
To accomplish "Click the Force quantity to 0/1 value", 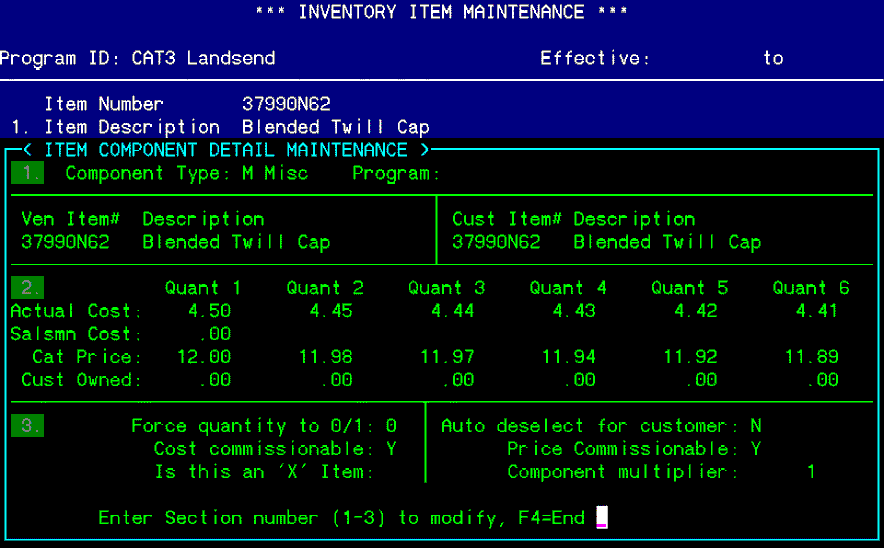I will (392, 426).
